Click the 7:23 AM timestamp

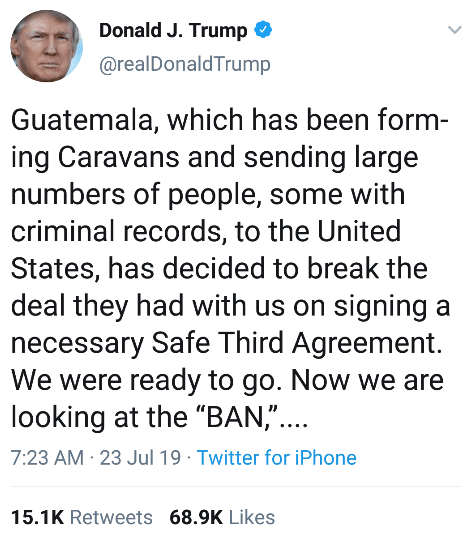coord(47,458)
